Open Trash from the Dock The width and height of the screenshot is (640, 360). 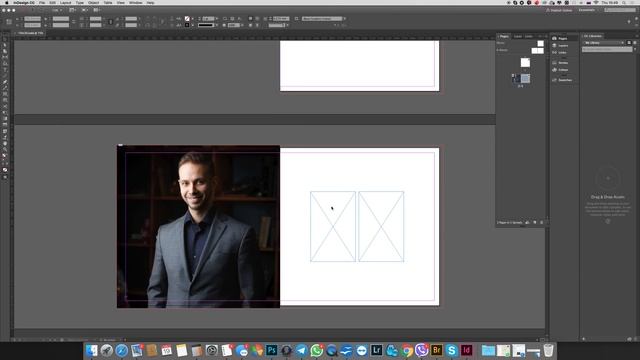point(549,350)
